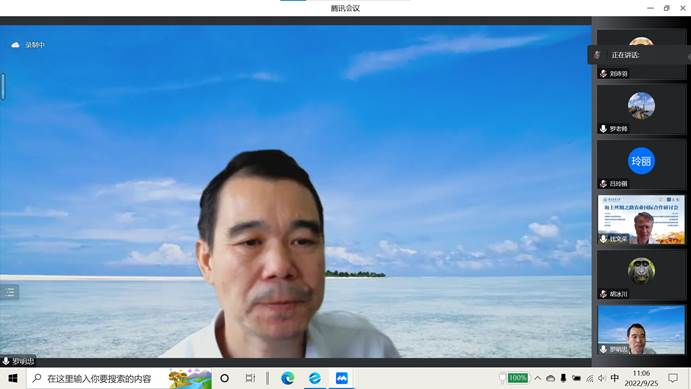Switch to Tencent Meeting taskbar icon
The width and height of the screenshot is (691, 389).
(x=342, y=378)
